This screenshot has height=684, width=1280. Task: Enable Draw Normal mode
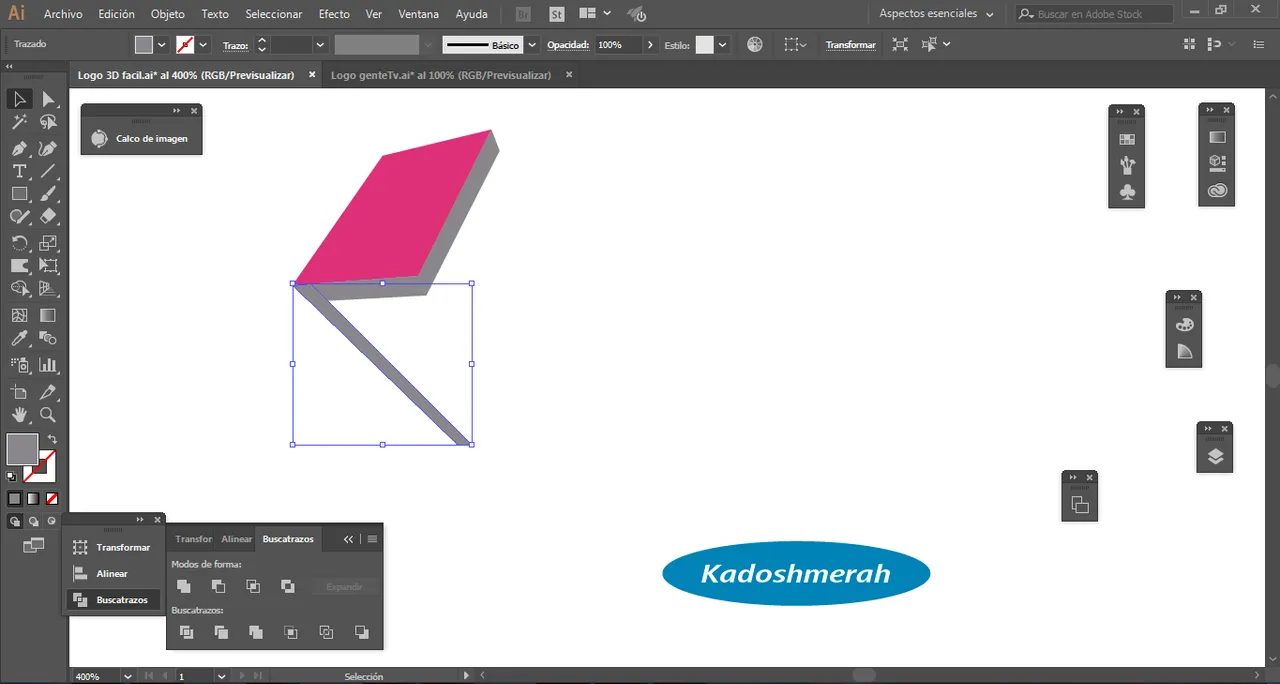15,521
